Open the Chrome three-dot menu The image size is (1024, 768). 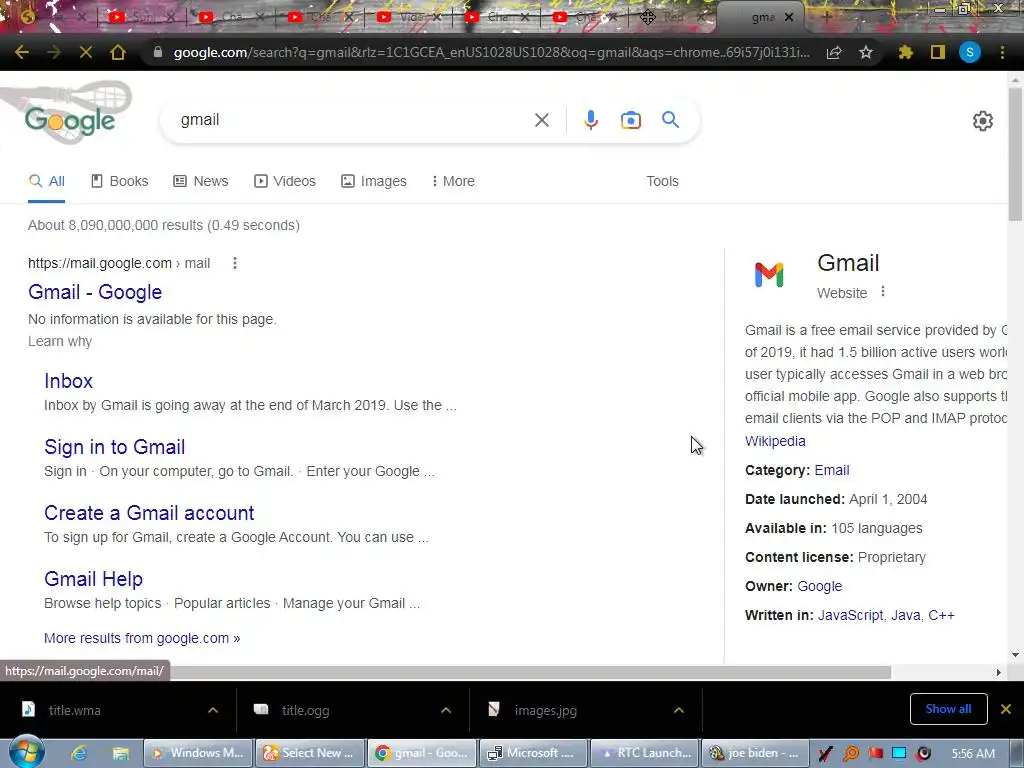pyautogui.click(x=1002, y=52)
